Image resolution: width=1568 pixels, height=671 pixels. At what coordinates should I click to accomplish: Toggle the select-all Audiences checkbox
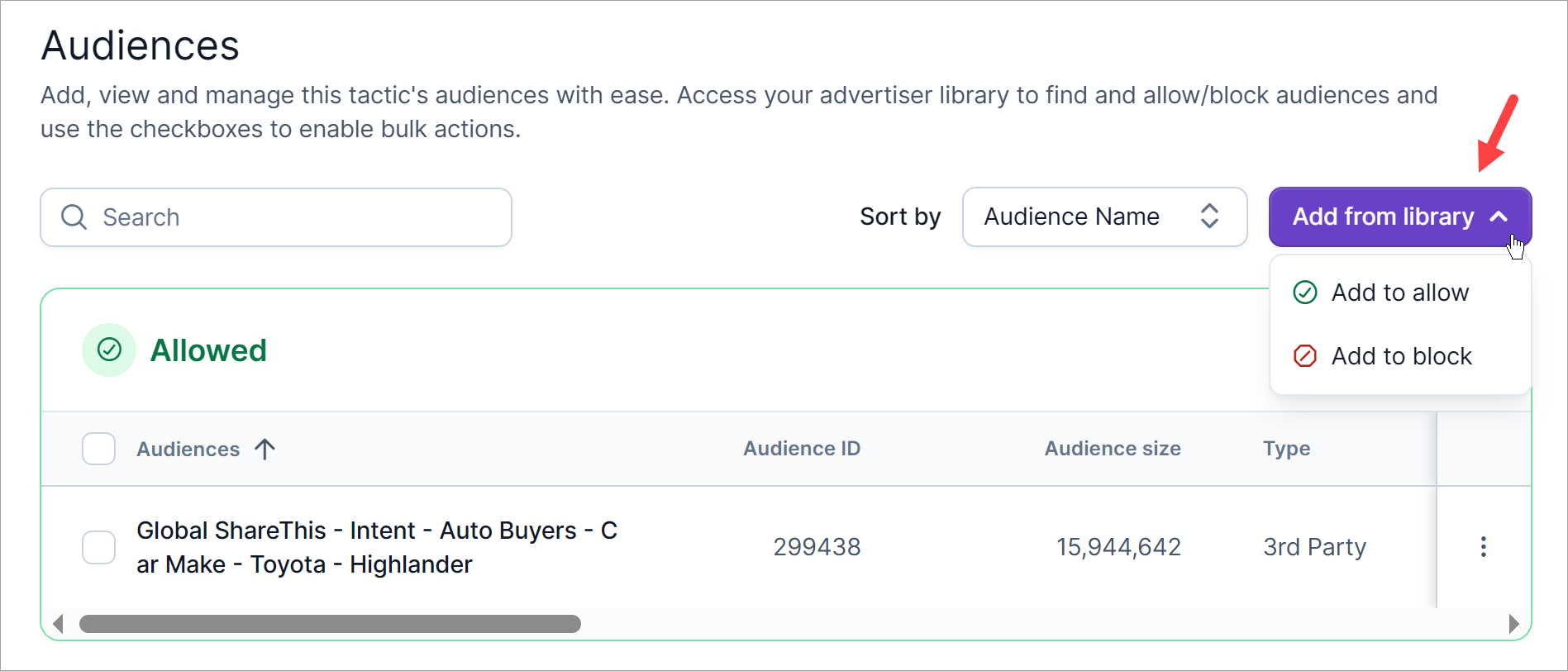98,449
